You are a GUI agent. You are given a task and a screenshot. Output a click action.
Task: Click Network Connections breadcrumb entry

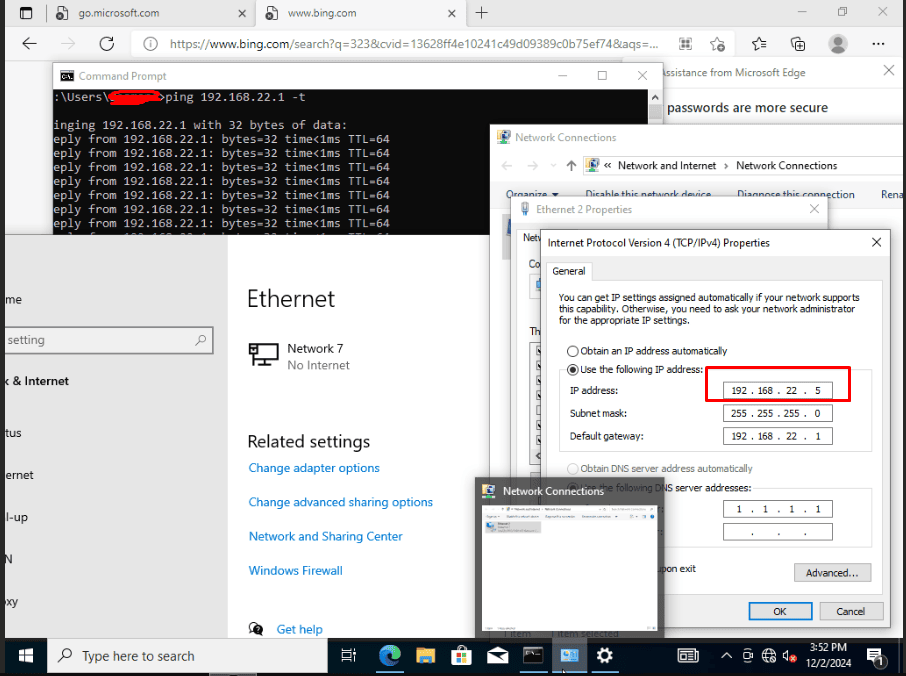[786, 166]
